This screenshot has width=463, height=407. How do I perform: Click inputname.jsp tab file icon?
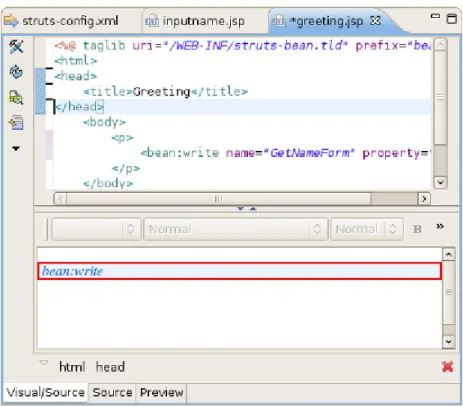[152, 21]
